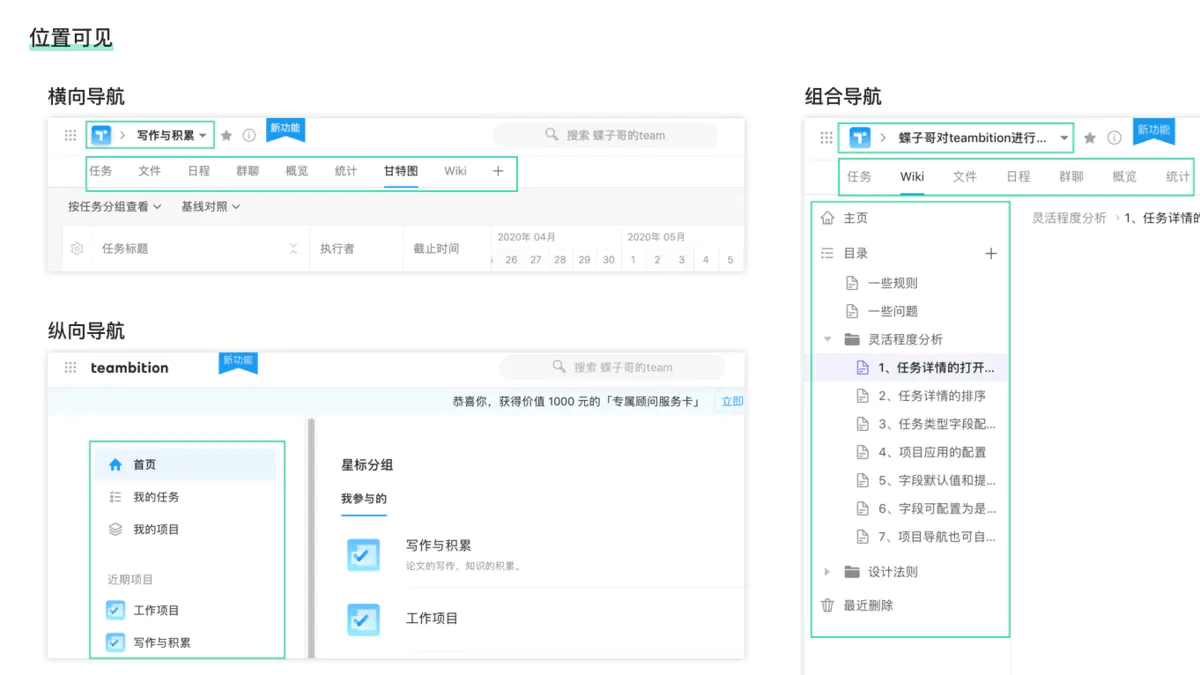
Task: Click the 主页 home icon in Wiki sidebar
Action: [827, 218]
